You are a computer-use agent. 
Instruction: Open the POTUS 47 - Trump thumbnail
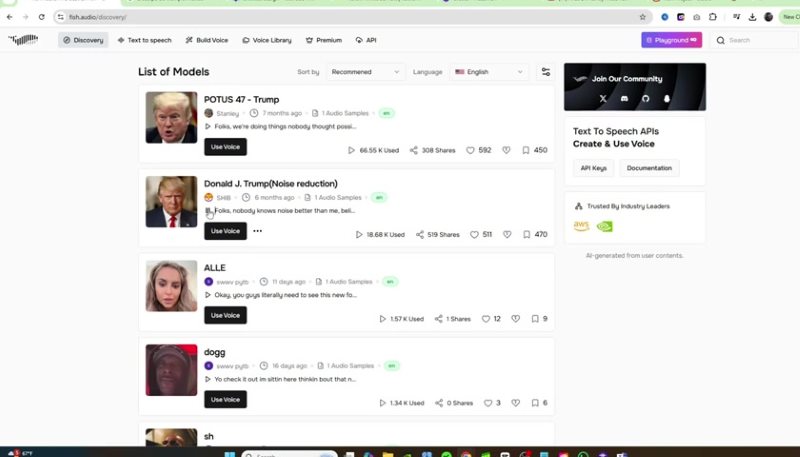pos(171,117)
